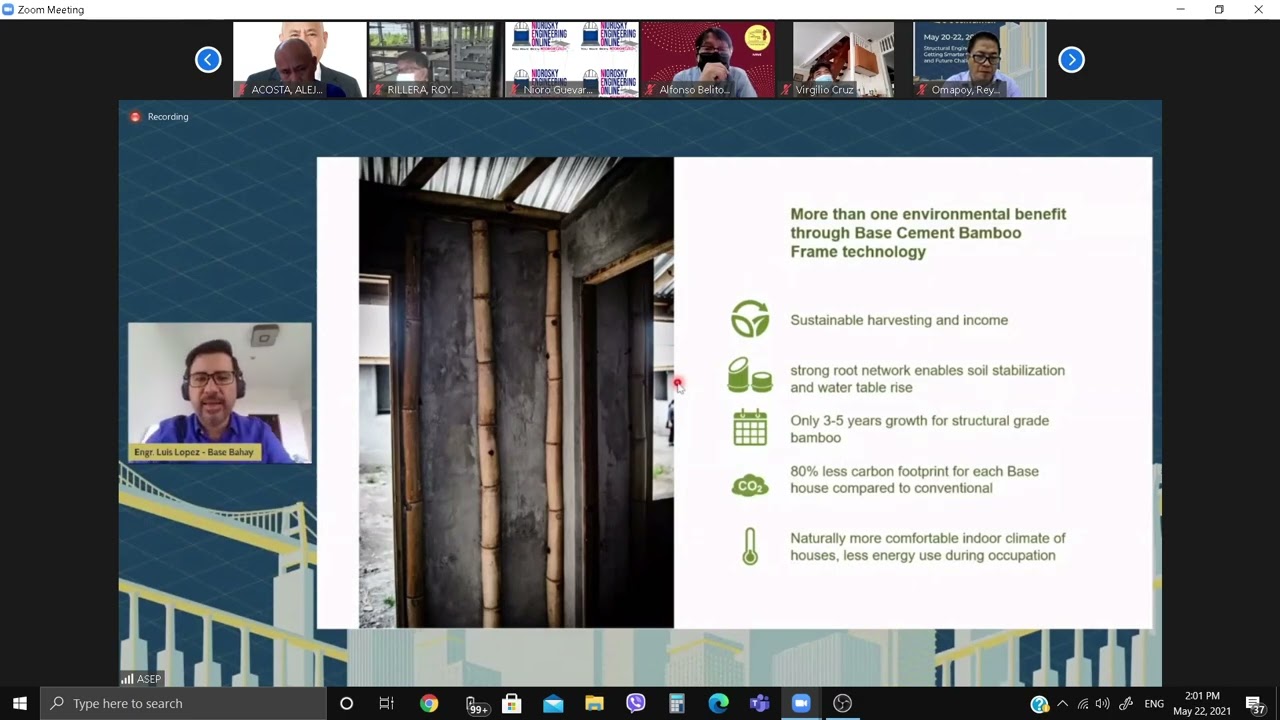The image size is (1280, 720).
Task: Open Microsoft Teams from the taskbar
Action: click(760, 703)
